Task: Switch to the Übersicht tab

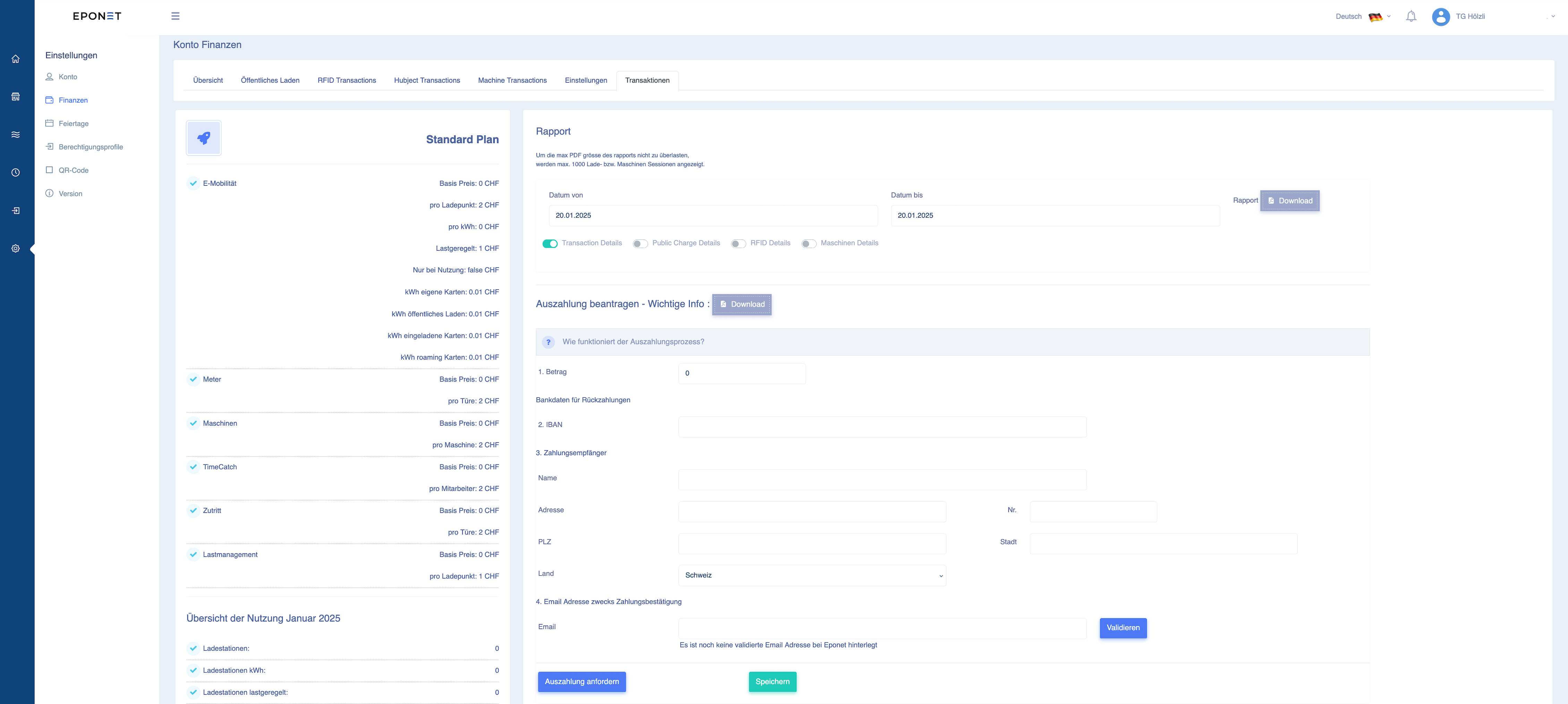Action: point(208,81)
